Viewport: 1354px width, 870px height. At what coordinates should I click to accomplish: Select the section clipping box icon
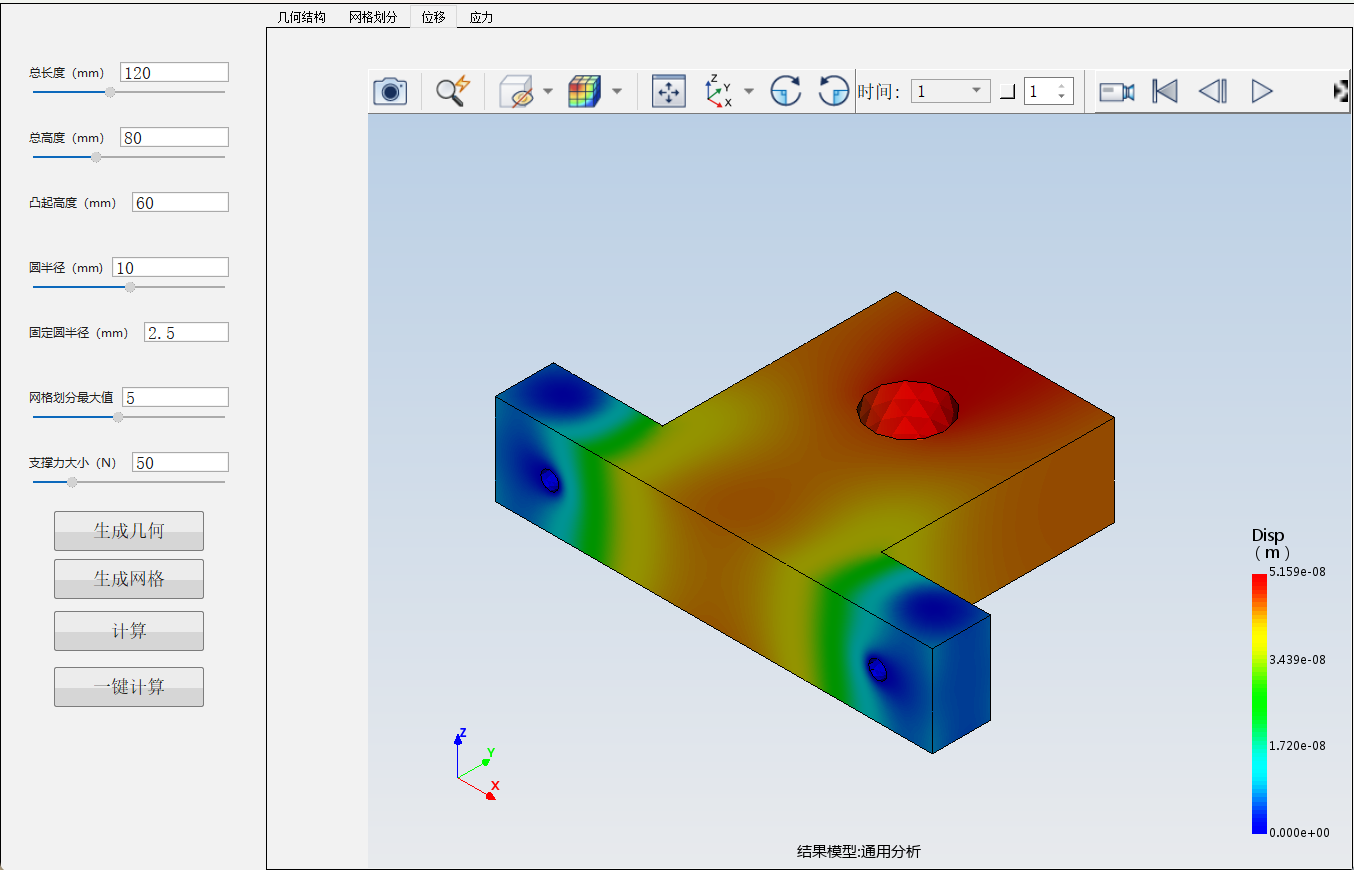tap(517, 91)
